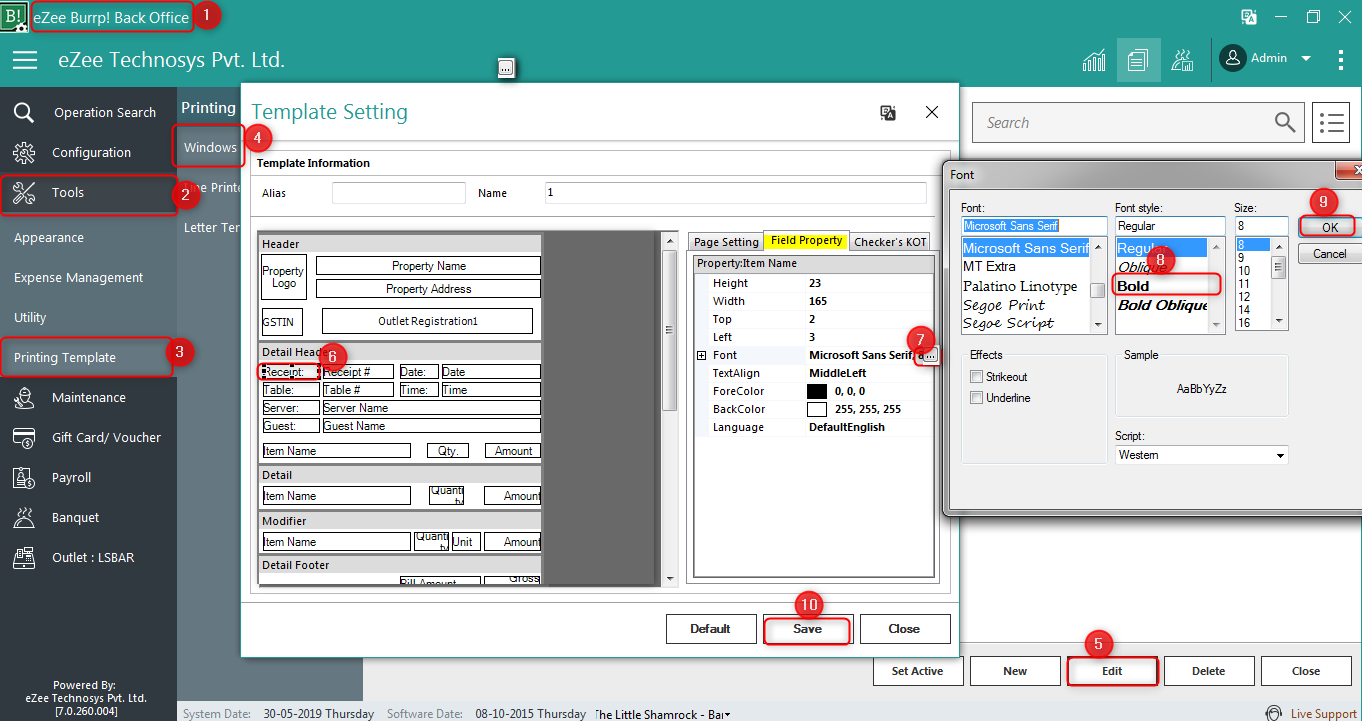Switch to Page Setting tab
The width and height of the screenshot is (1362, 721).
(726, 242)
